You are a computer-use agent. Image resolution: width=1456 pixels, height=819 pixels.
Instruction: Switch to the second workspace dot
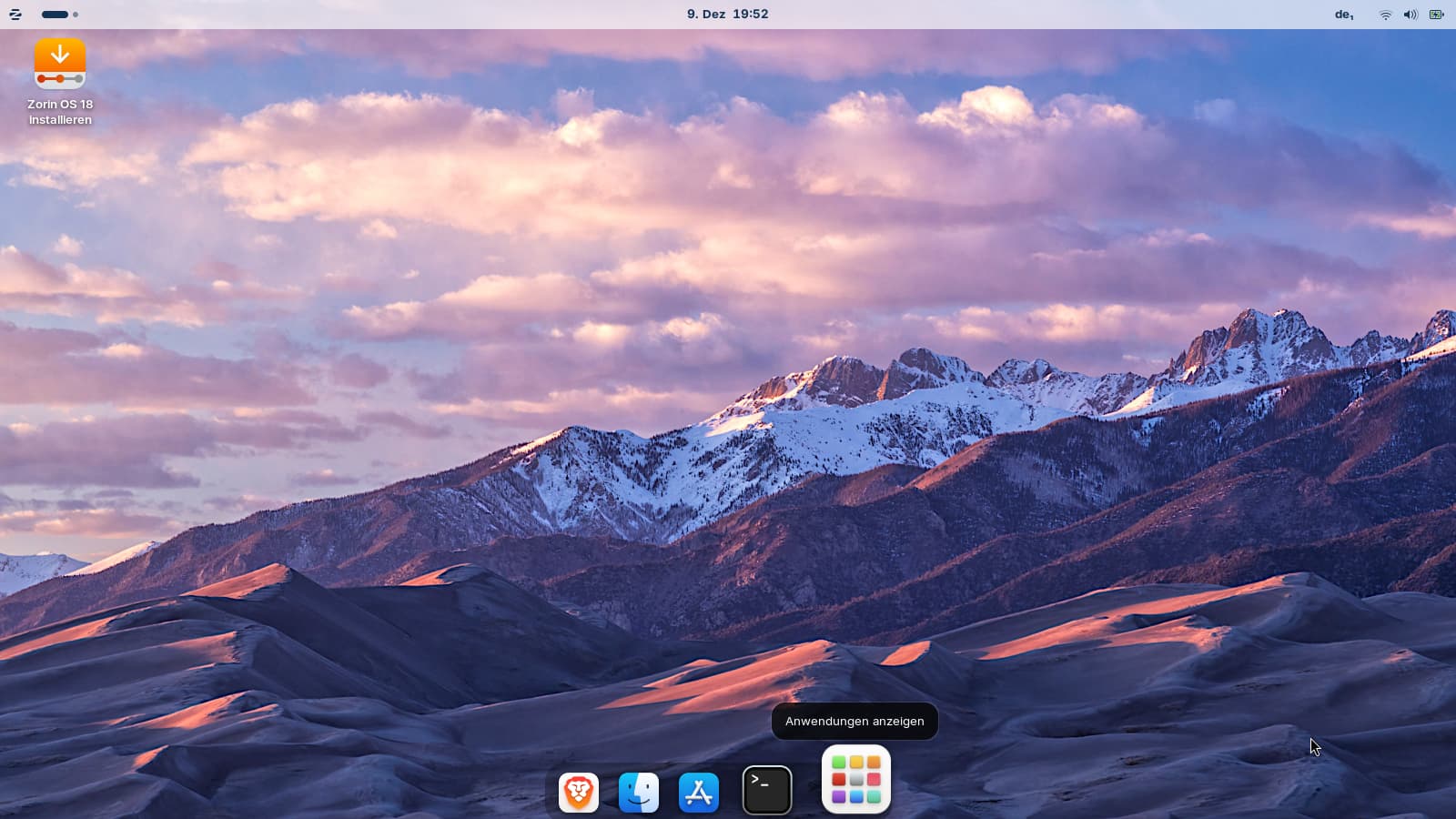(x=76, y=15)
